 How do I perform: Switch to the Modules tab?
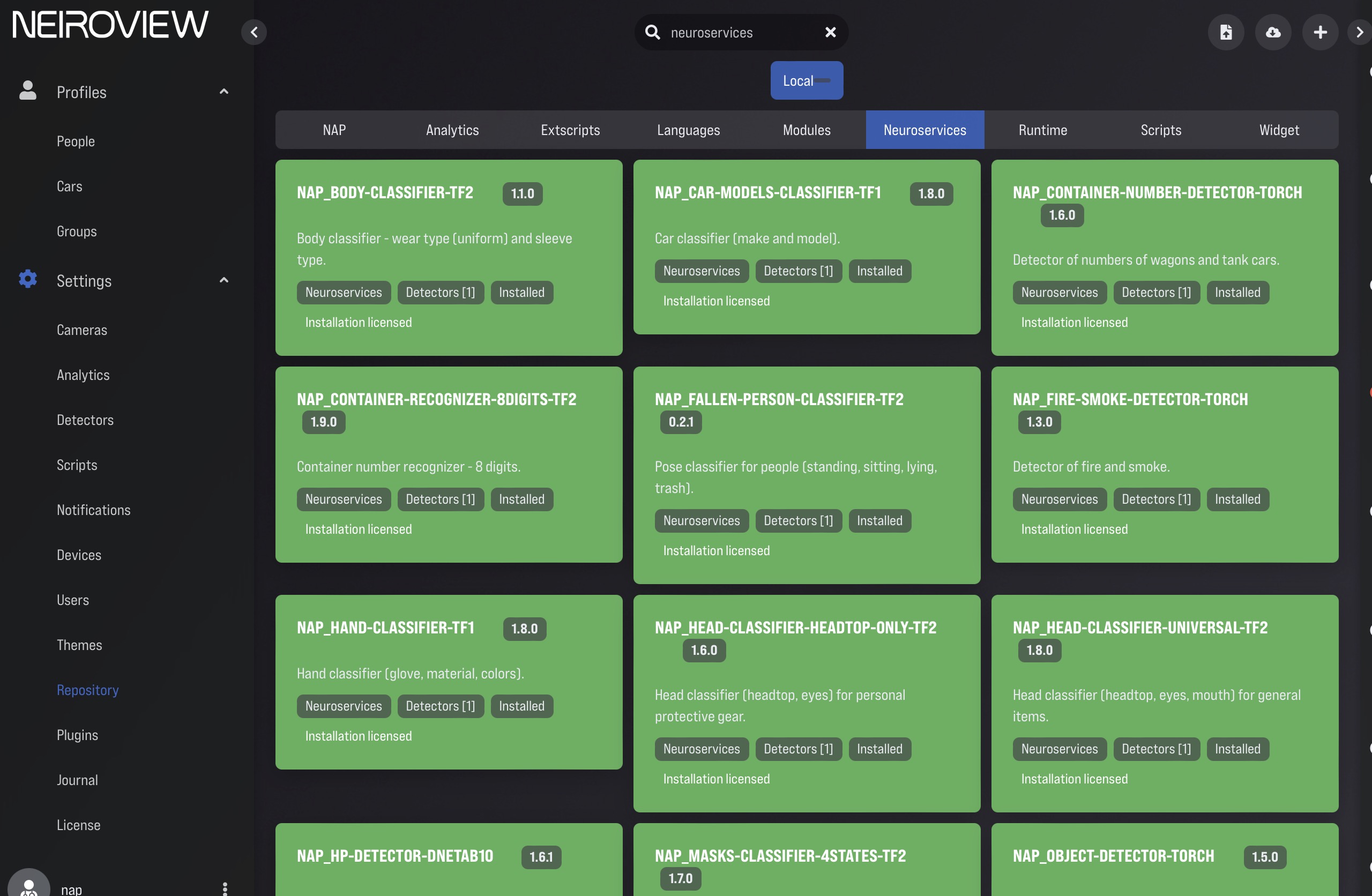(x=807, y=130)
